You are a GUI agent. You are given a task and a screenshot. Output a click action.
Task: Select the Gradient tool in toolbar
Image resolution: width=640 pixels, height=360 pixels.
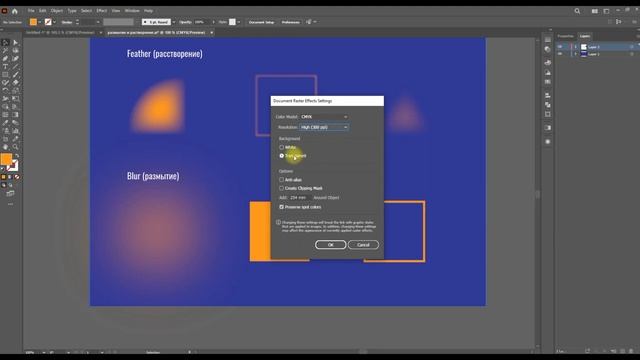(16, 115)
